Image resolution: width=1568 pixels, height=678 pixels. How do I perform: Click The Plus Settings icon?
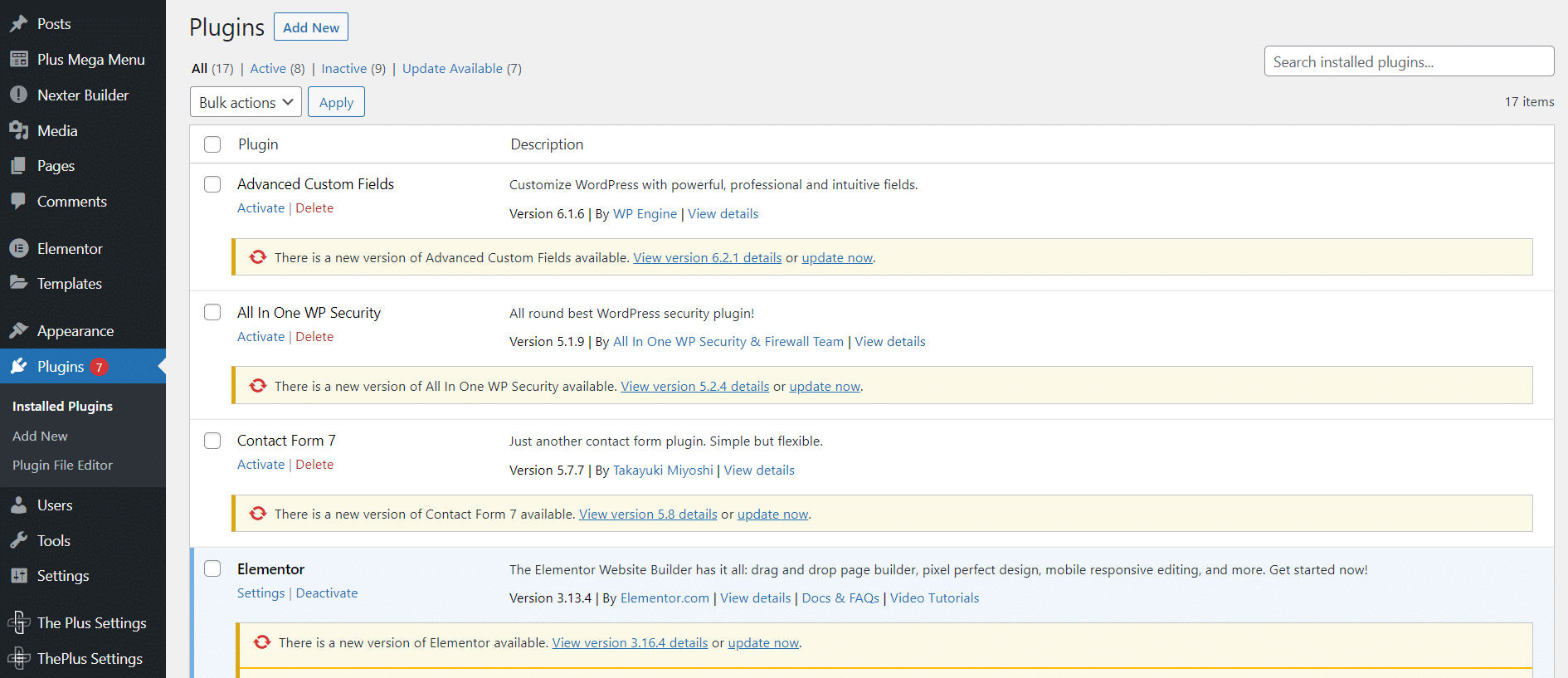18,623
